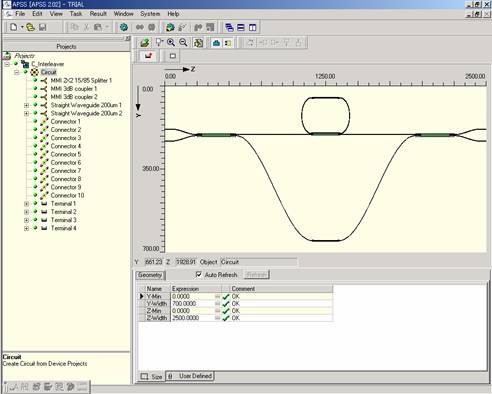Click the Tile windows horizontally icon
The image size is (492, 394).
pyautogui.click(x=241, y=27)
